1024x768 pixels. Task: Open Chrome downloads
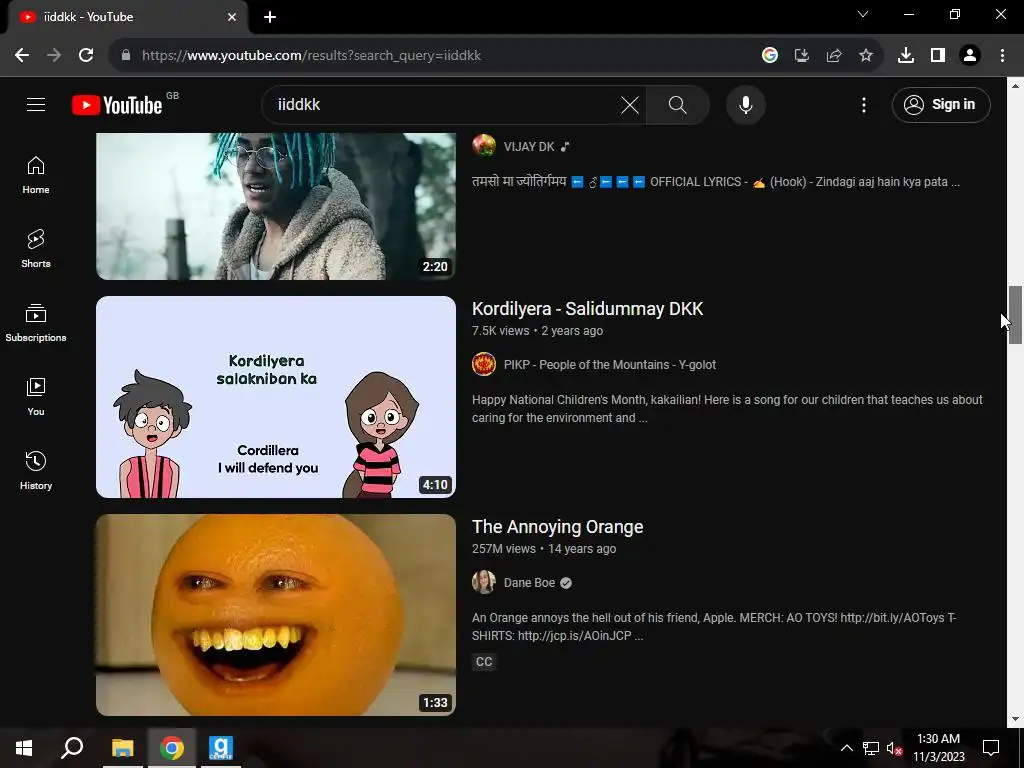(906, 56)
